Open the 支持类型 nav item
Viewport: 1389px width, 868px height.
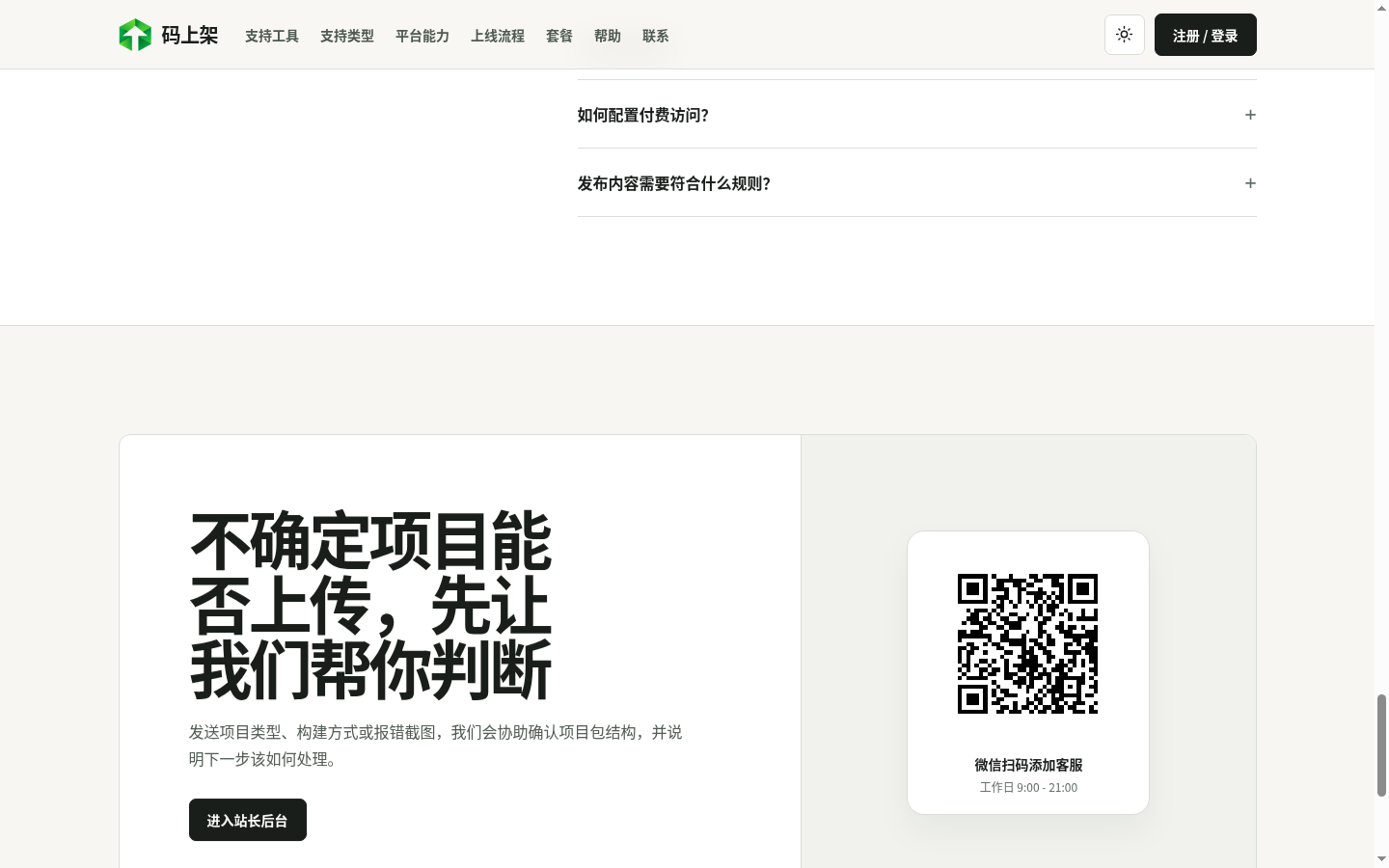coord(347,36)
